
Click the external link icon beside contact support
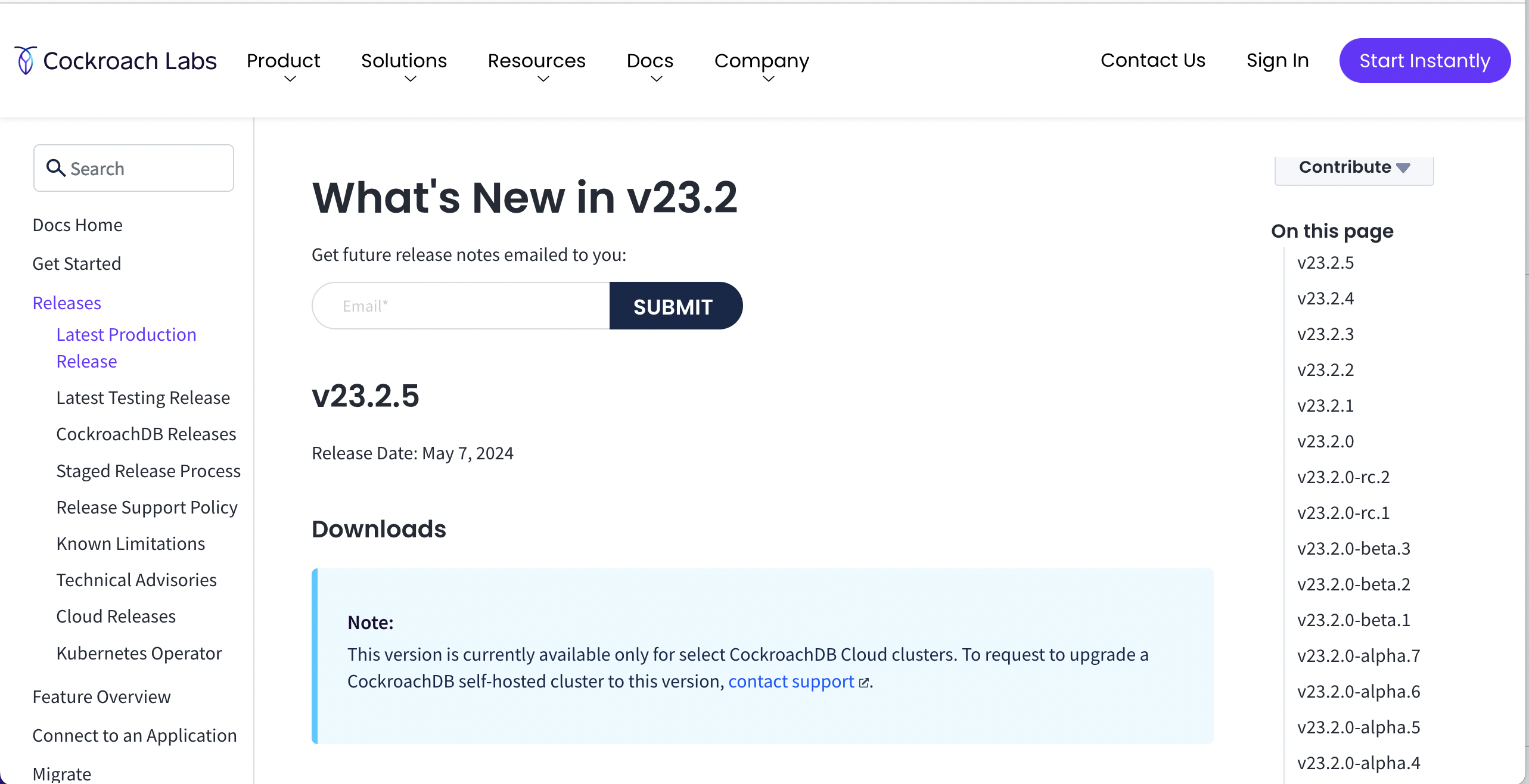click(x=864, y=683)
